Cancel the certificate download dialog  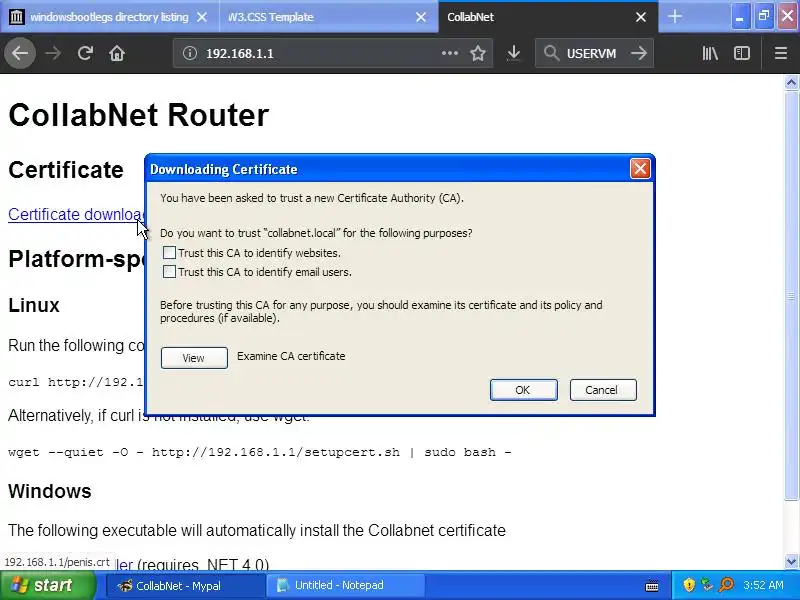(603, 390)
